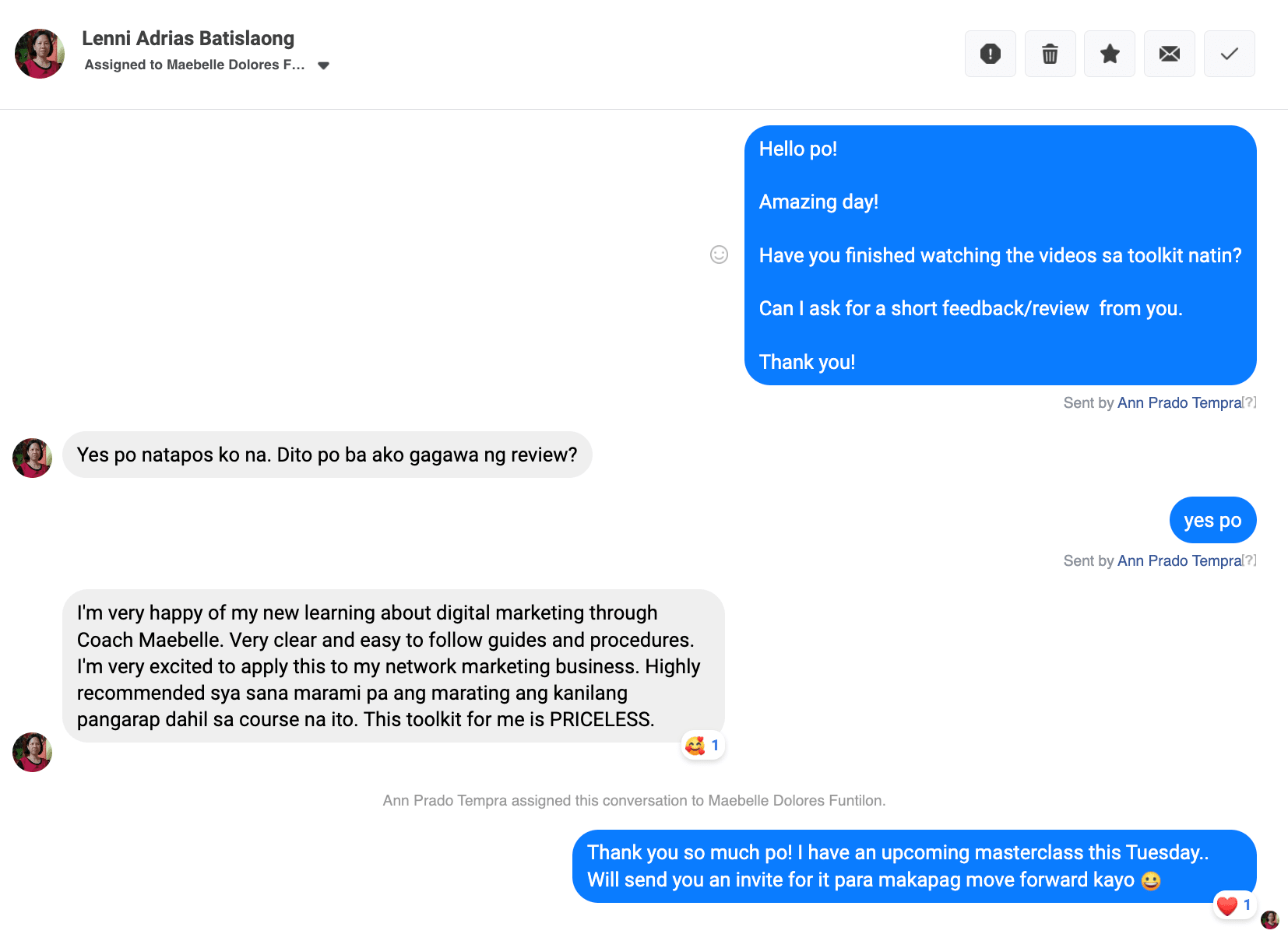Click the question mark beside first sender name
This screenshot has height=934, width=1288.
[1250, 402]
